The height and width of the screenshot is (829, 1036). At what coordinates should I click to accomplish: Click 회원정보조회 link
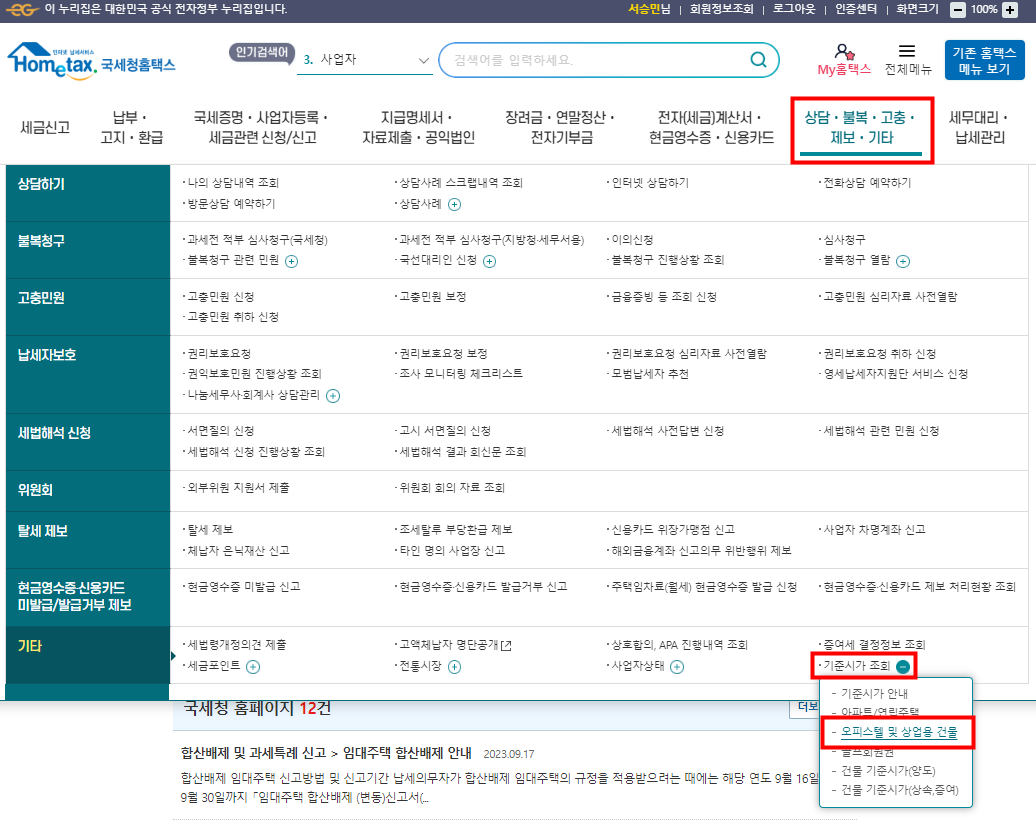[x=722, y=9]
